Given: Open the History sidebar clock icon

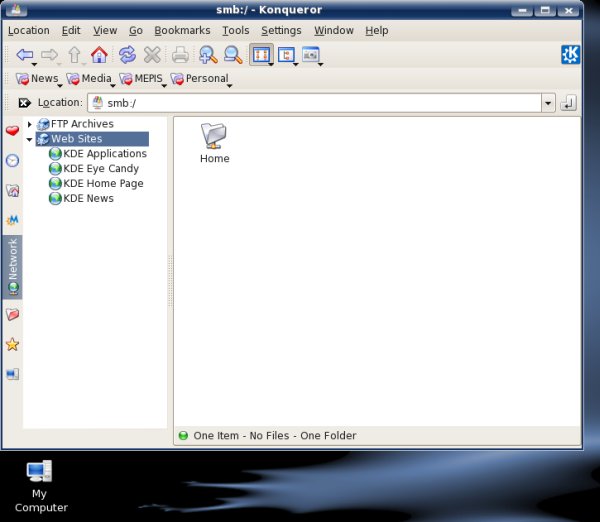Looking at the screenshot, I should (12, 161).
